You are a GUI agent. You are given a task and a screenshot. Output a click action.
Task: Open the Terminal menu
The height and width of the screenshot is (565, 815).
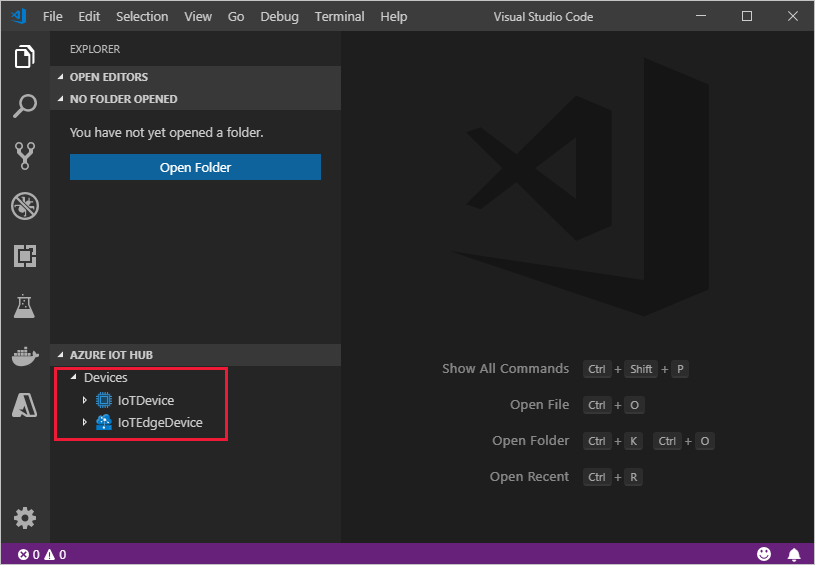point(339,17)
